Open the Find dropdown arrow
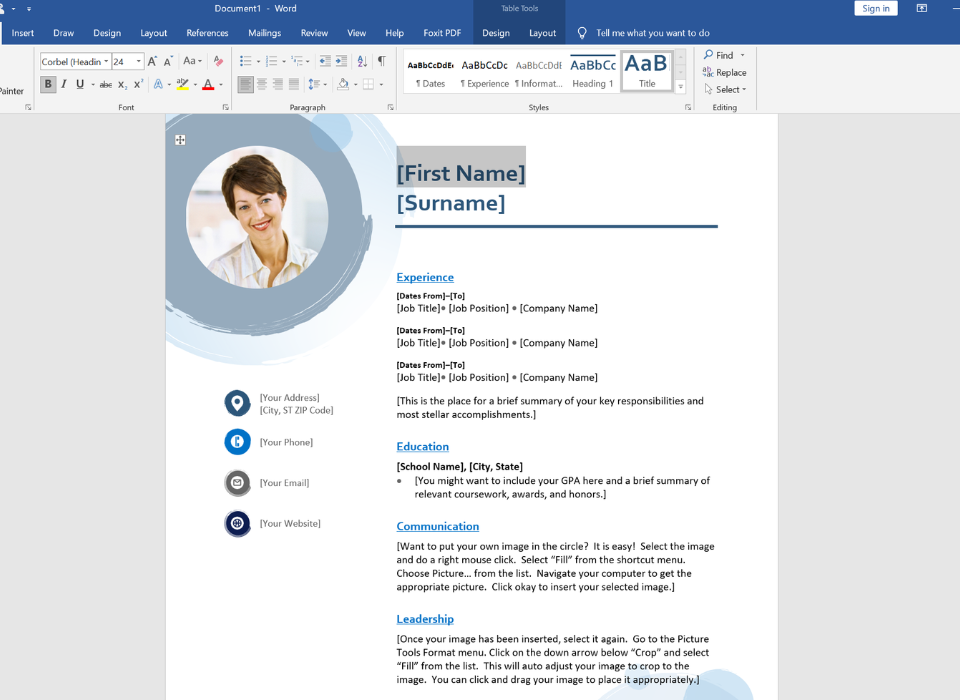 click(743, 55)
